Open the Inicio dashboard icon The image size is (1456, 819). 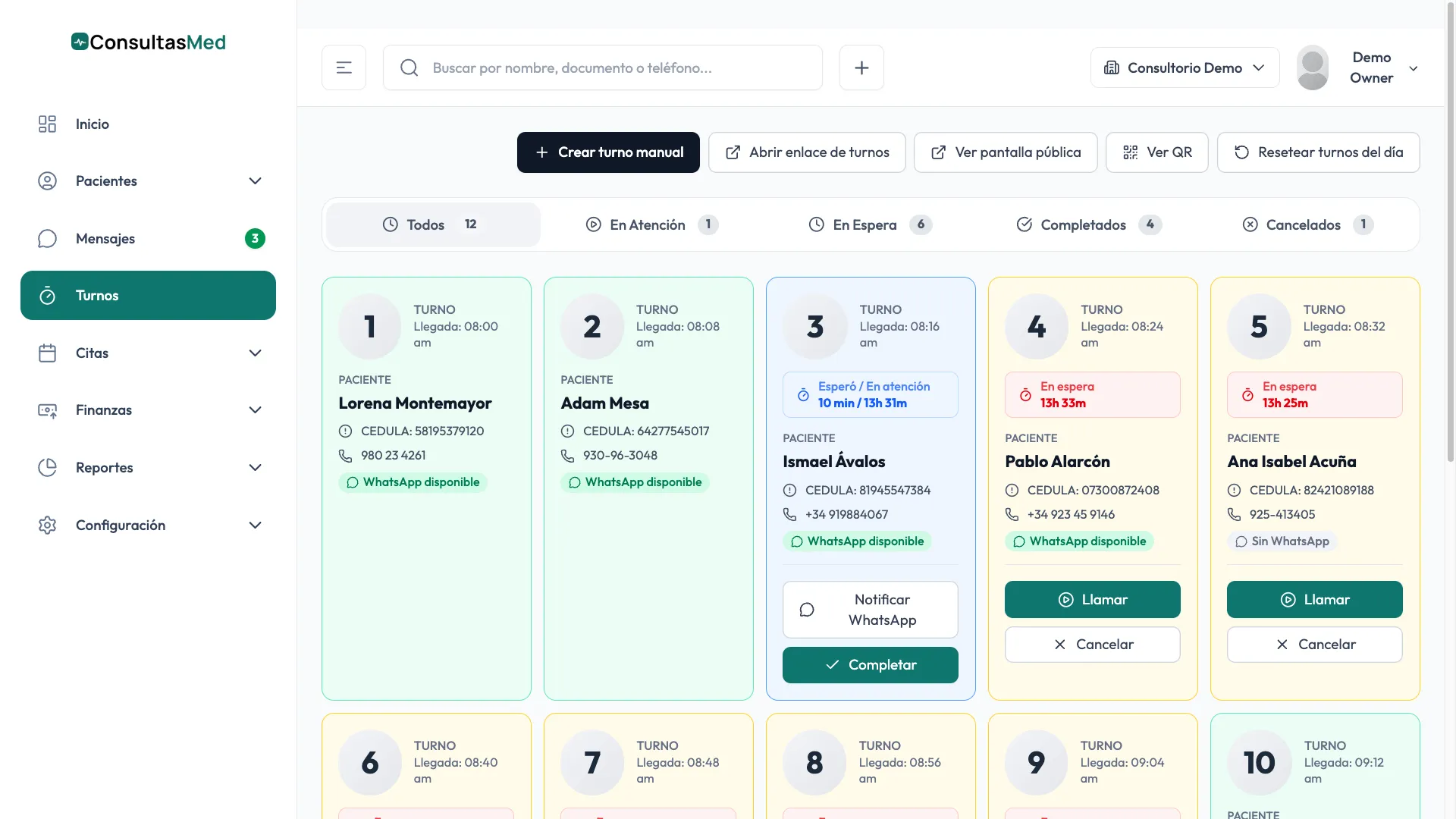[x=47, y=124]
